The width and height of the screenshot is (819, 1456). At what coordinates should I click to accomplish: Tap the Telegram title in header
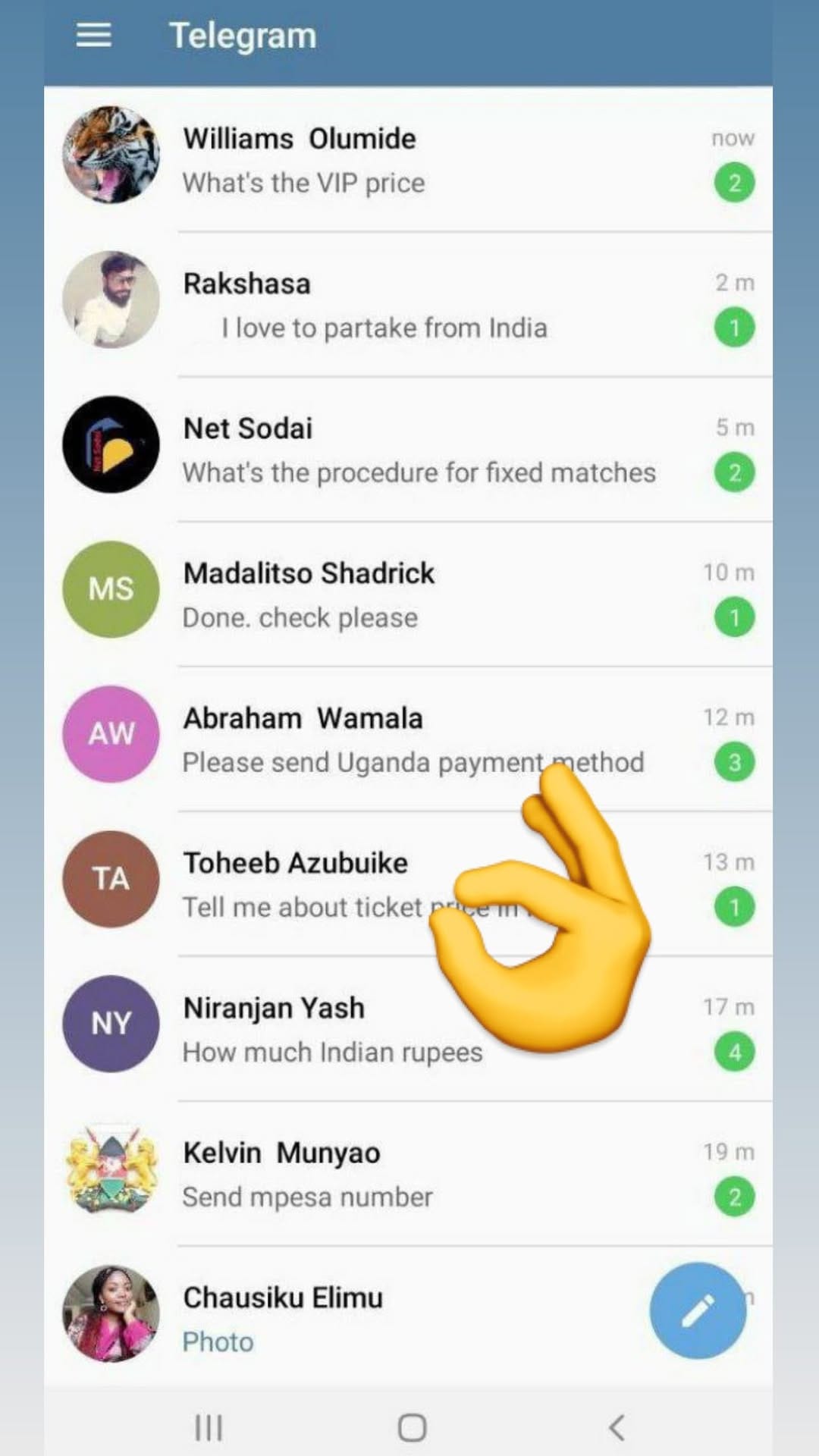(243, 36)
